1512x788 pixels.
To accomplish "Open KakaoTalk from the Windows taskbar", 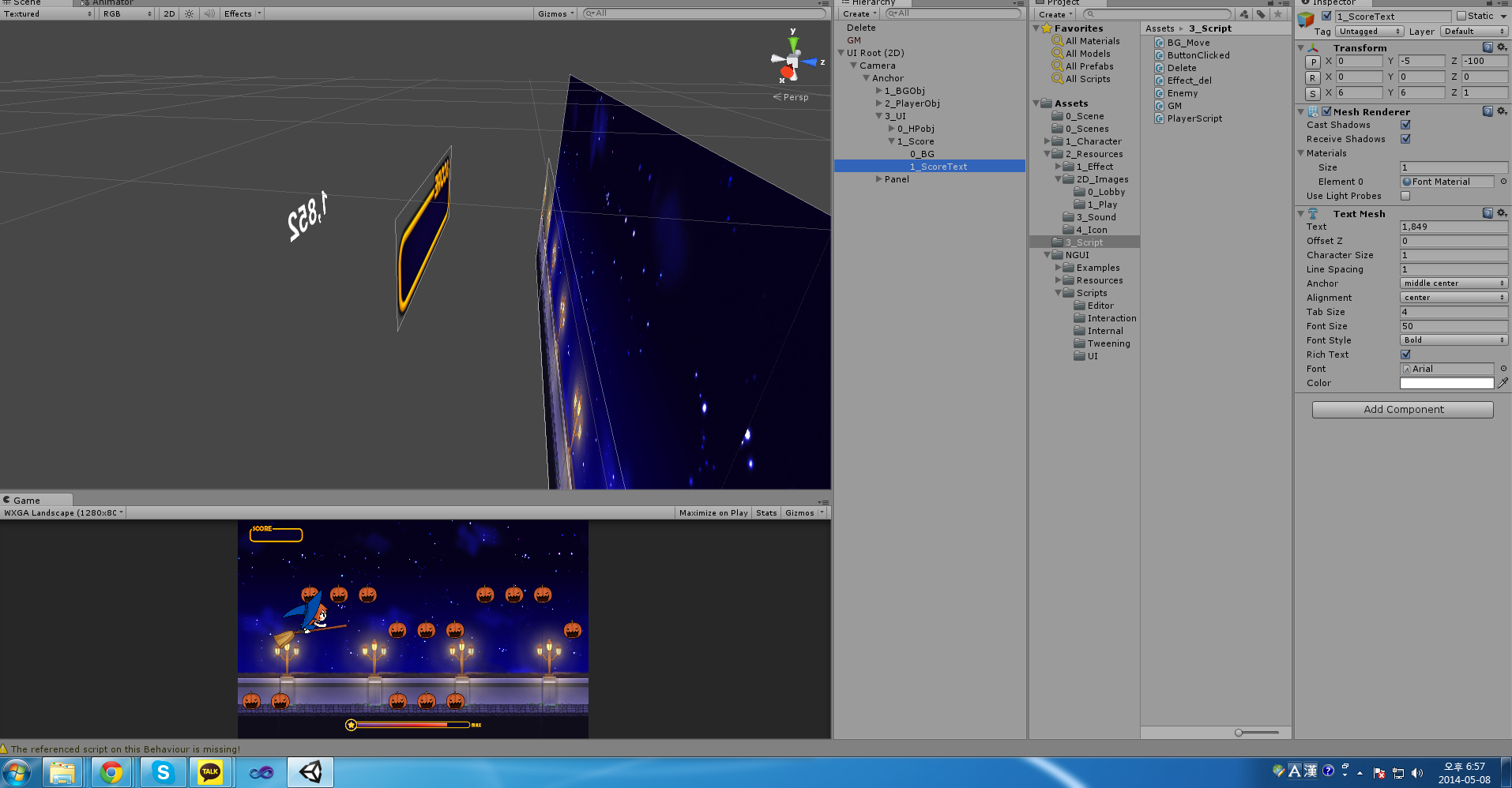I will pyautogui.click(x=210, y=772).
